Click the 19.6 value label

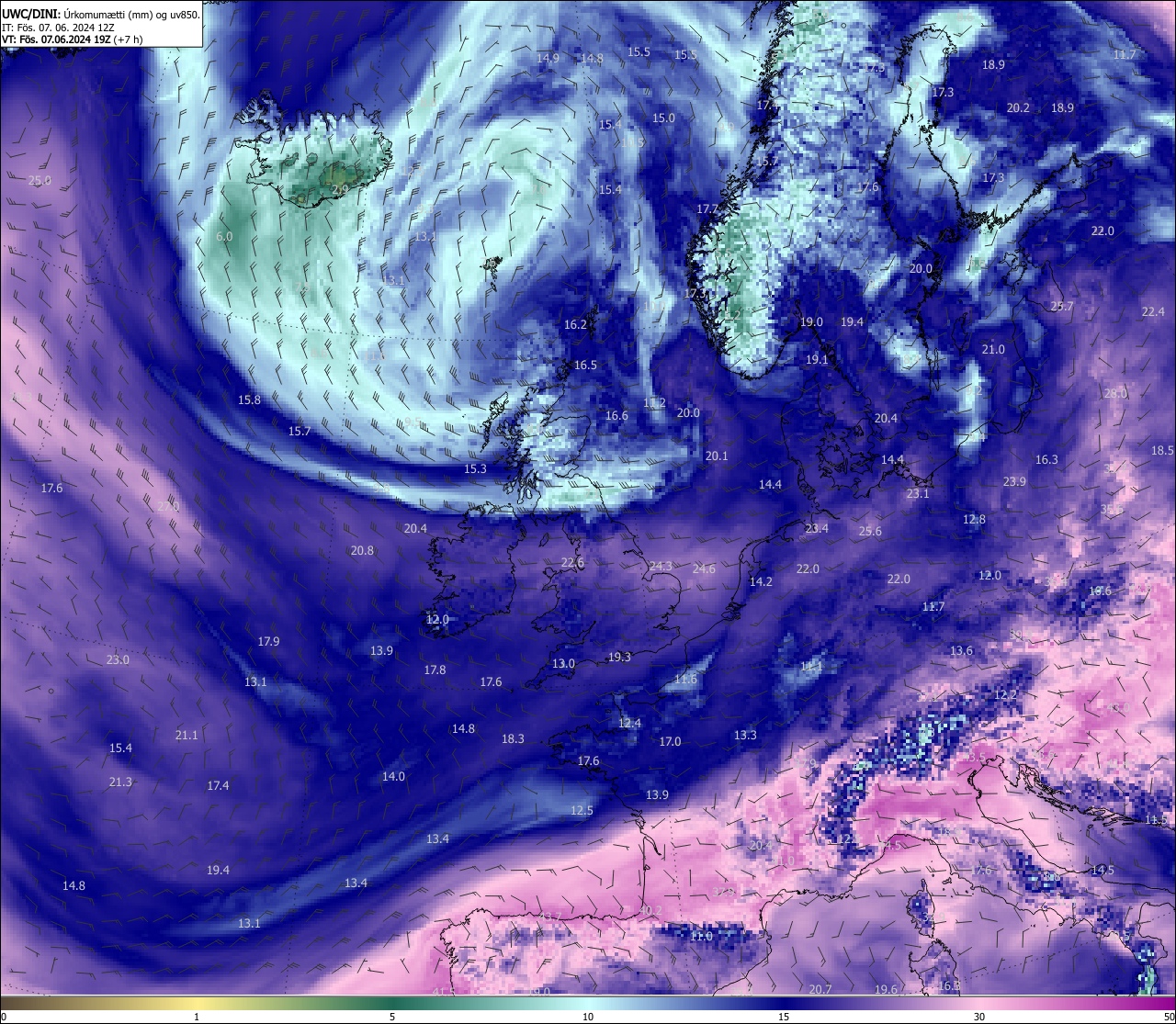point(886,989)
